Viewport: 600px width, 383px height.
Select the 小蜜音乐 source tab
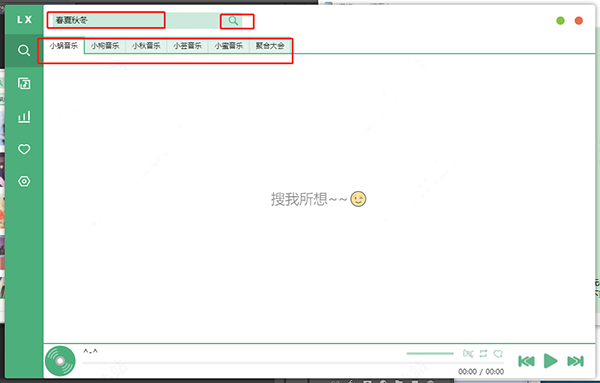pyautogui.click(x=228, y=46)
